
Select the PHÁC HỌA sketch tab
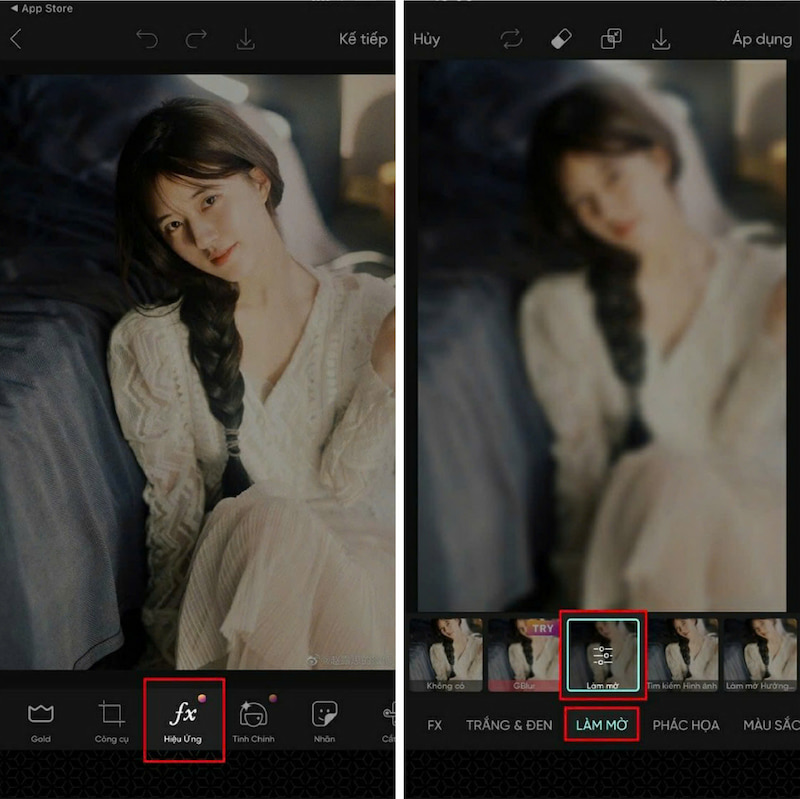(x=686, y=726)
